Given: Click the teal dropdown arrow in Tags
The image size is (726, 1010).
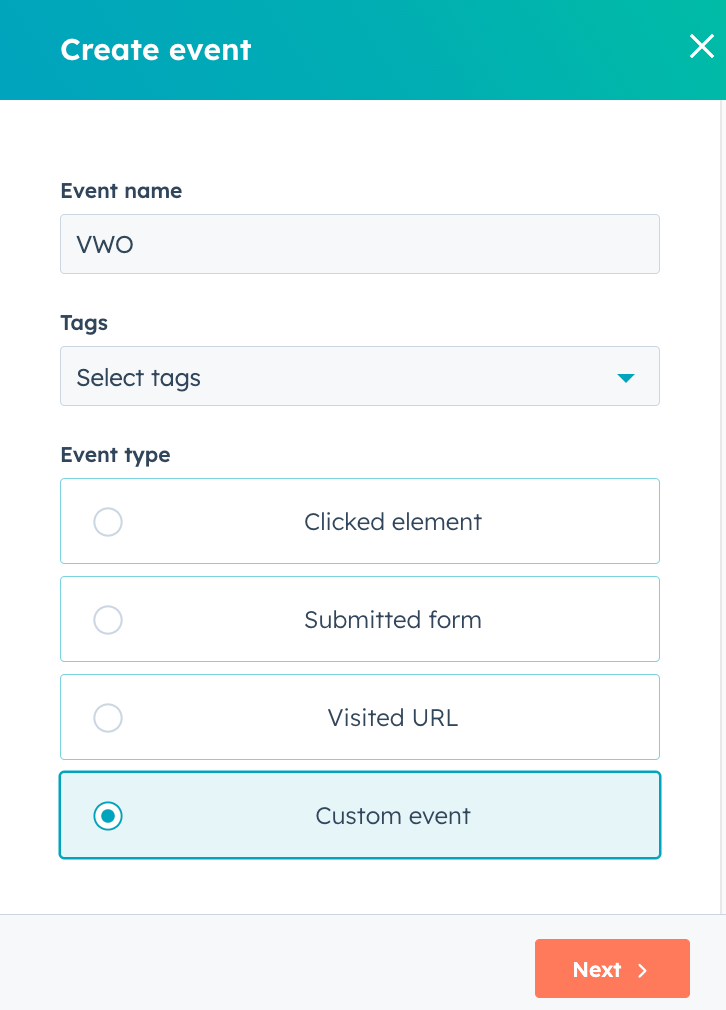Looking at the screenshot, I should [626, 377].
